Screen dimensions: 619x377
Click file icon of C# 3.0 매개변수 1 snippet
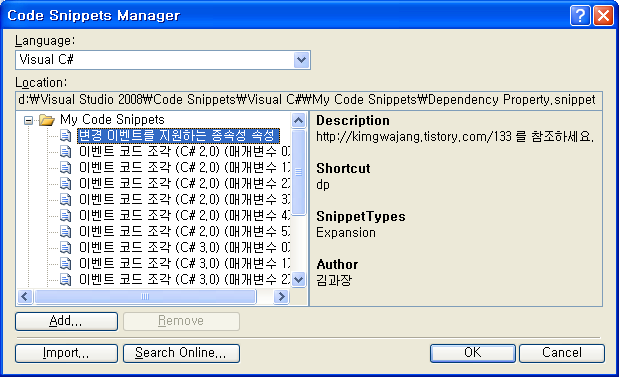click(66, 263)
